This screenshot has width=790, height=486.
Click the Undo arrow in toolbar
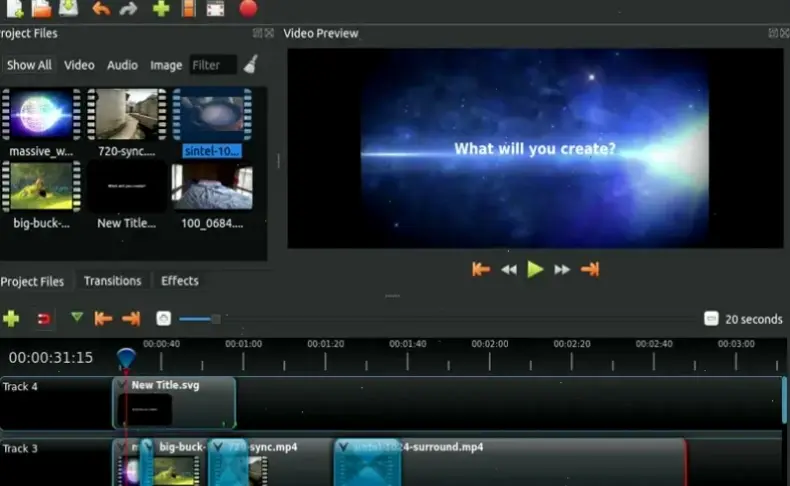click(x=101, y=9)
